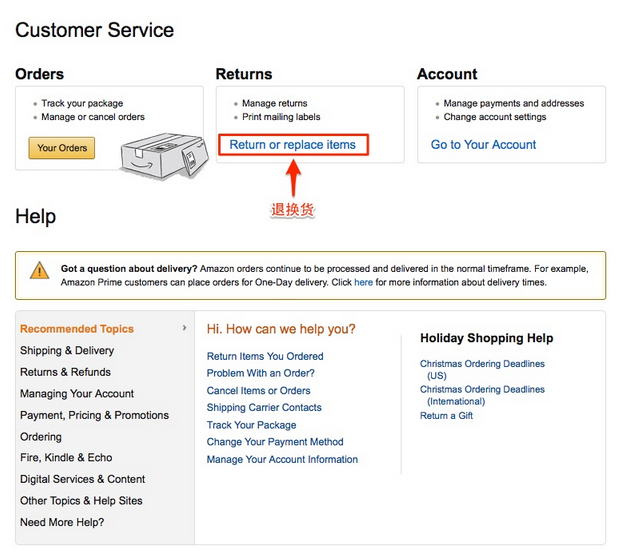Screen dimensions: 620x552
Task: Click the Return a Gift link
Action: (447, 416)
